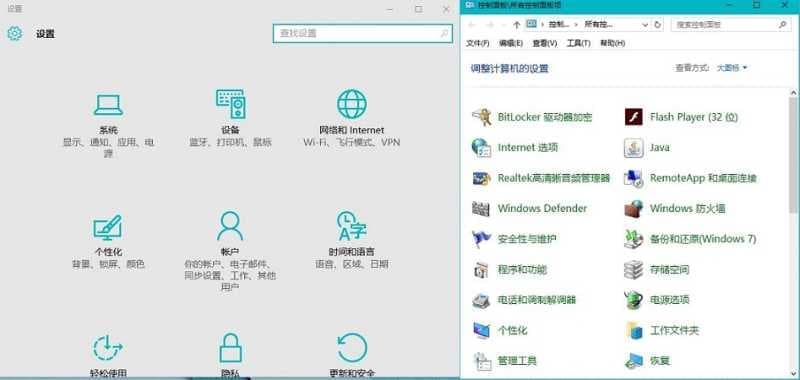Open the 网络和 Internet globe icon
The width and height of the screenshot is (800, 380).
(x=352, y=104)
